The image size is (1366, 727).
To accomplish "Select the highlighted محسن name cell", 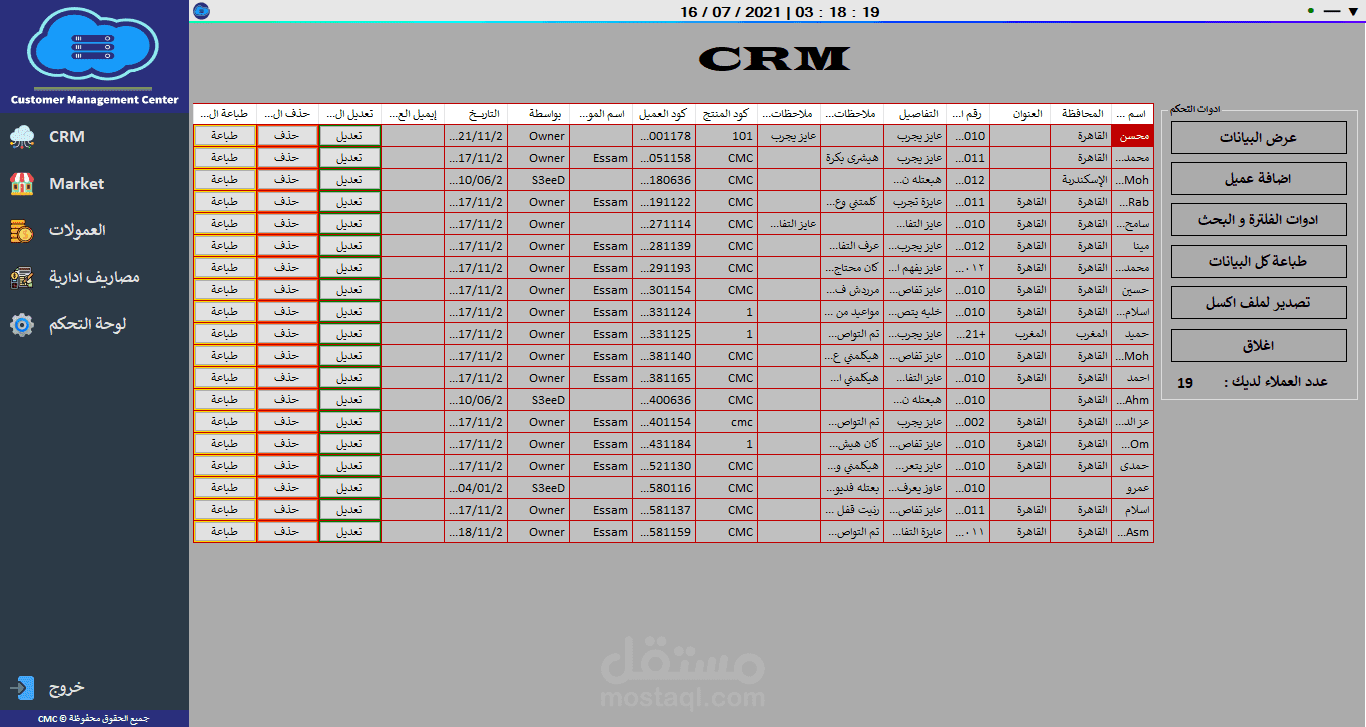I will [x=1132, y=136].
